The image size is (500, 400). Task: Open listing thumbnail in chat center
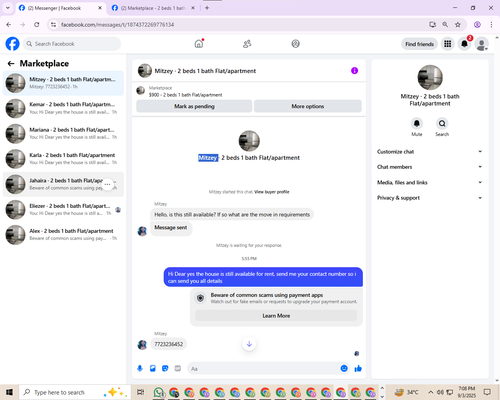point(249,141)
